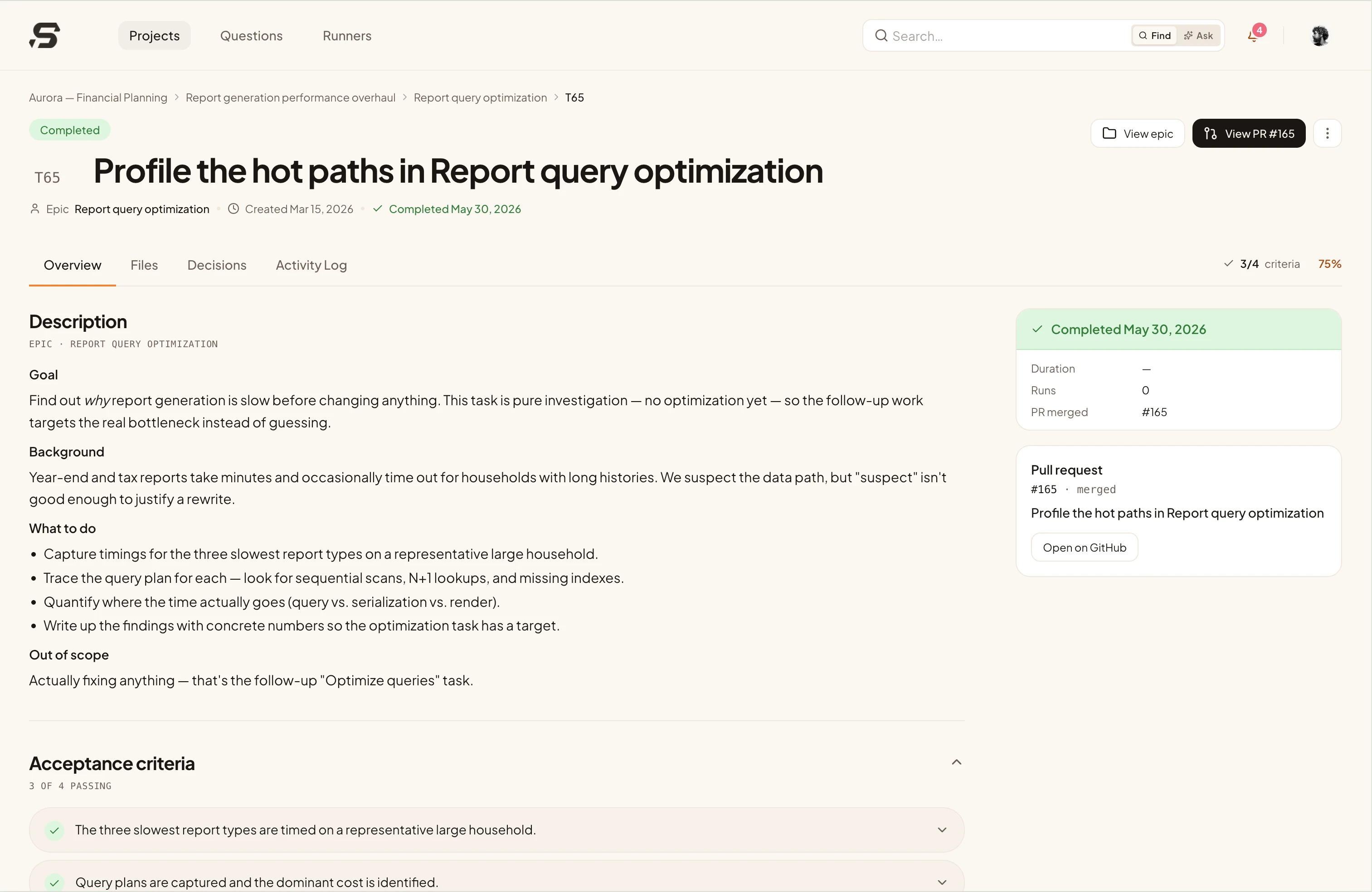The image size is (1372, 892).
Task: Click the Epic Report query optimization link
Action: pyautogui.click(x=142, y=208)
